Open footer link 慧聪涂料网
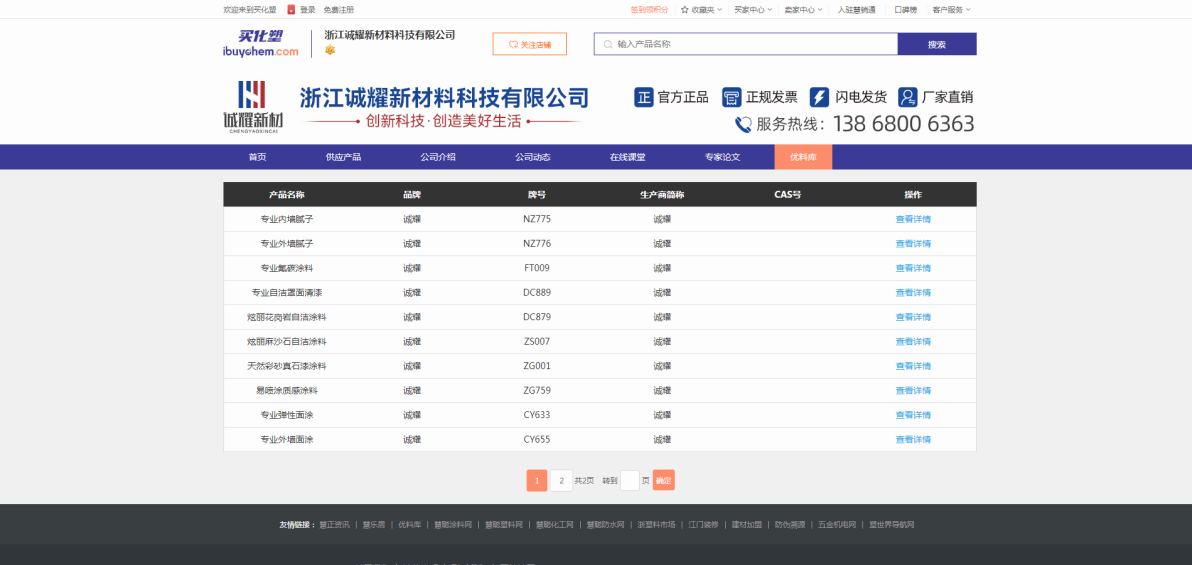Viewport: 1192px width, 565px height. click(453, 525)
